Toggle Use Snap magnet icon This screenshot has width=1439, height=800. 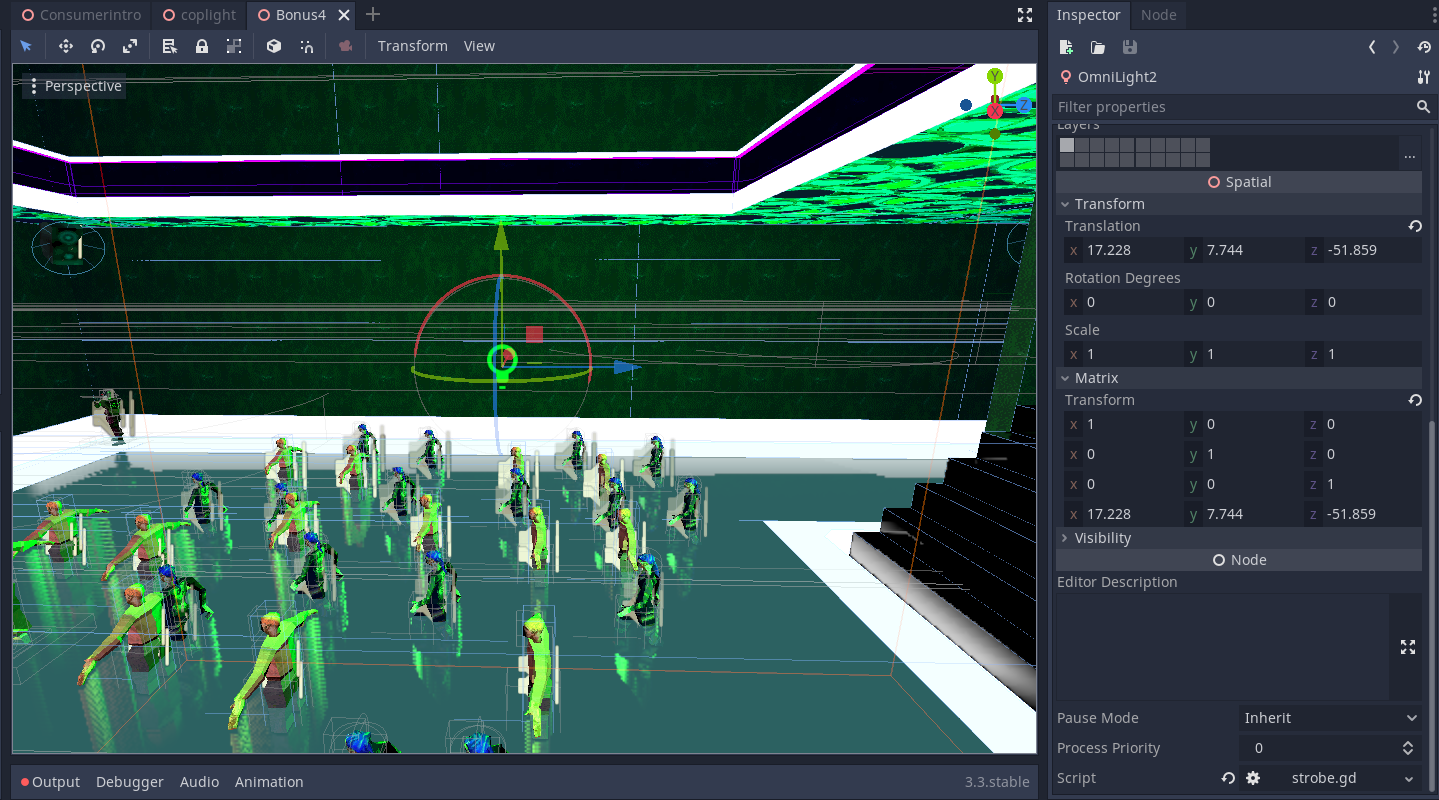306,46
